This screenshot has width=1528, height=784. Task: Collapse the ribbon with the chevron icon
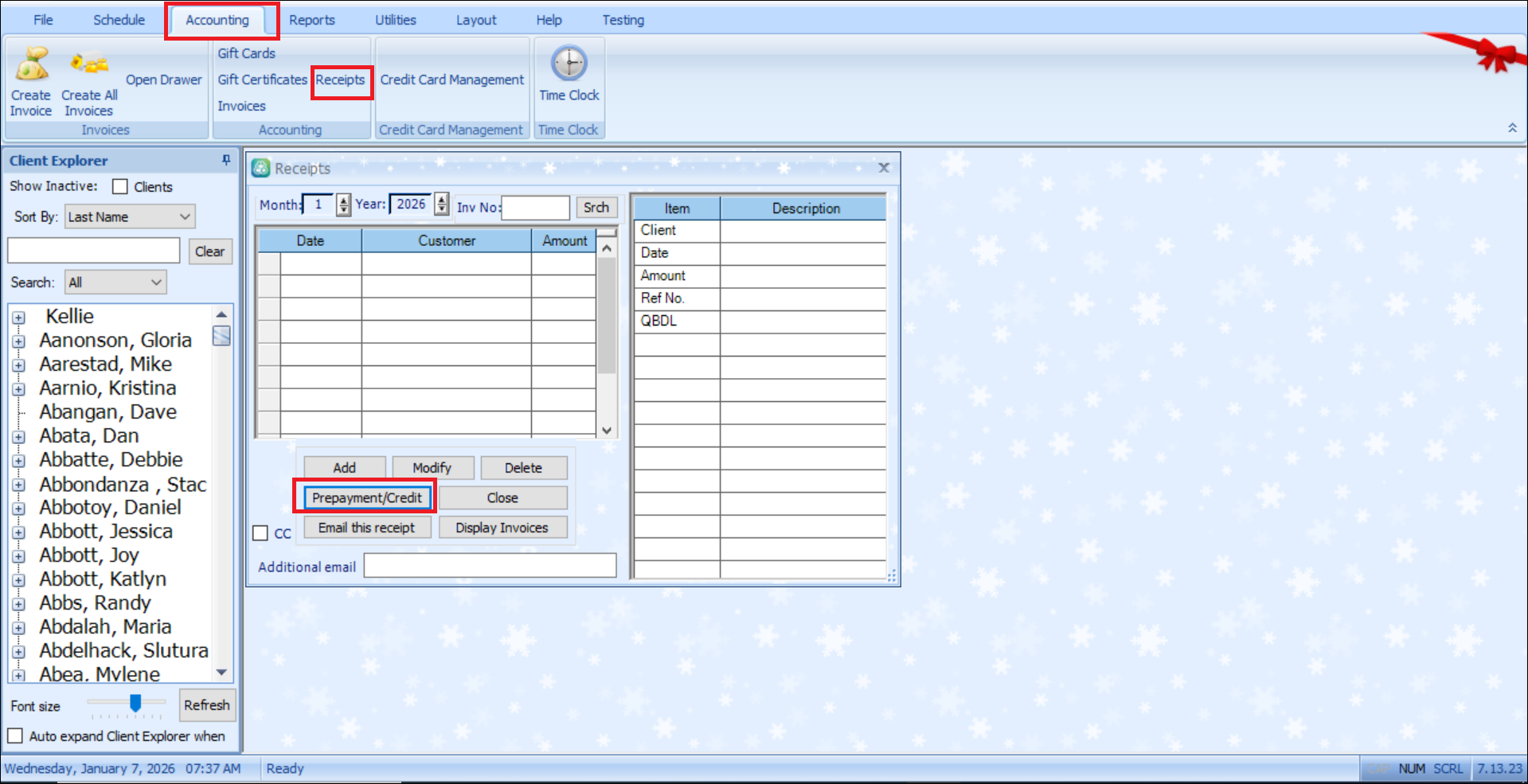point(1512,128)
